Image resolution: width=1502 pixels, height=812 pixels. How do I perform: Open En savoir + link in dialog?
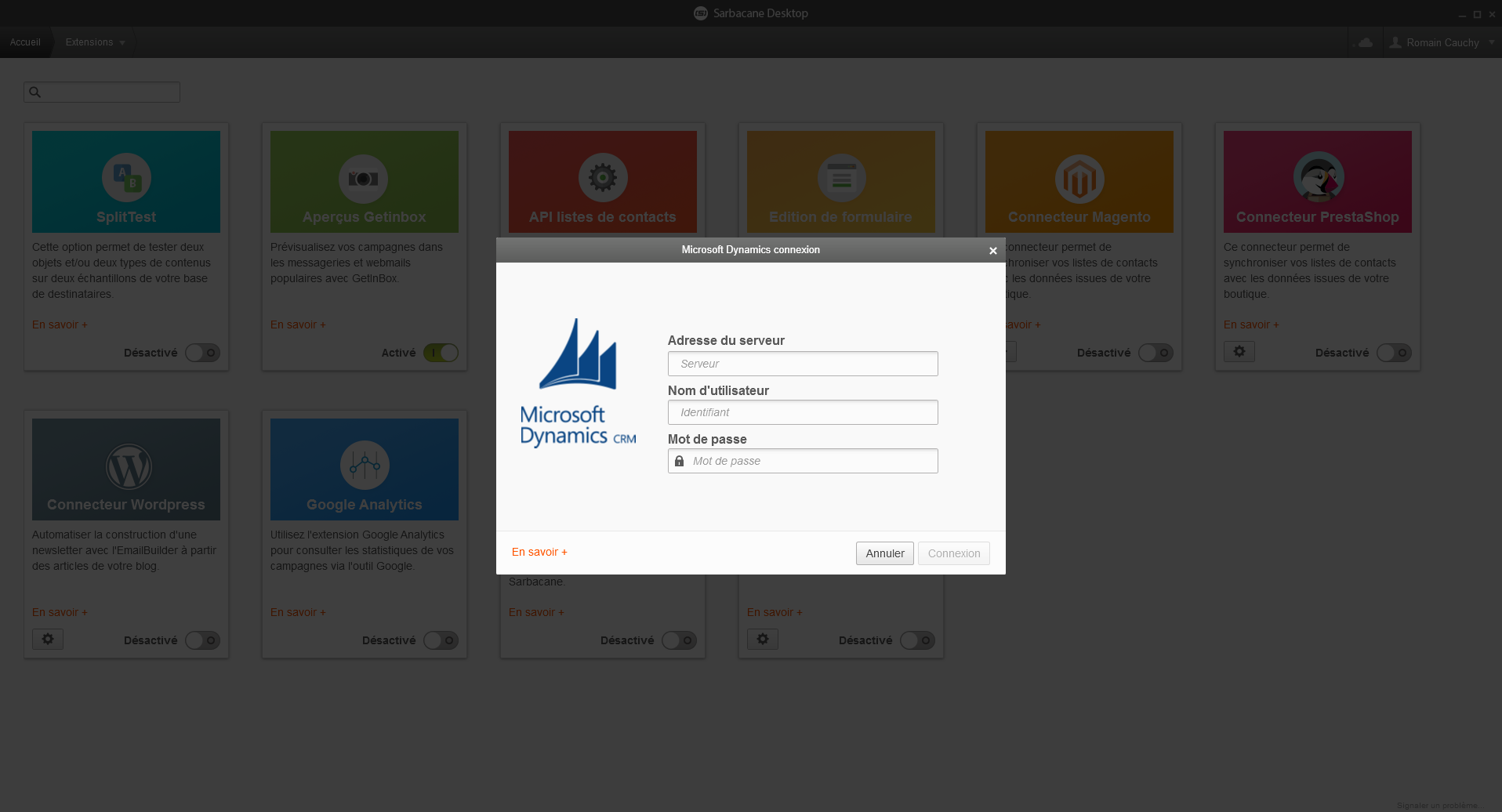point(539,552)
